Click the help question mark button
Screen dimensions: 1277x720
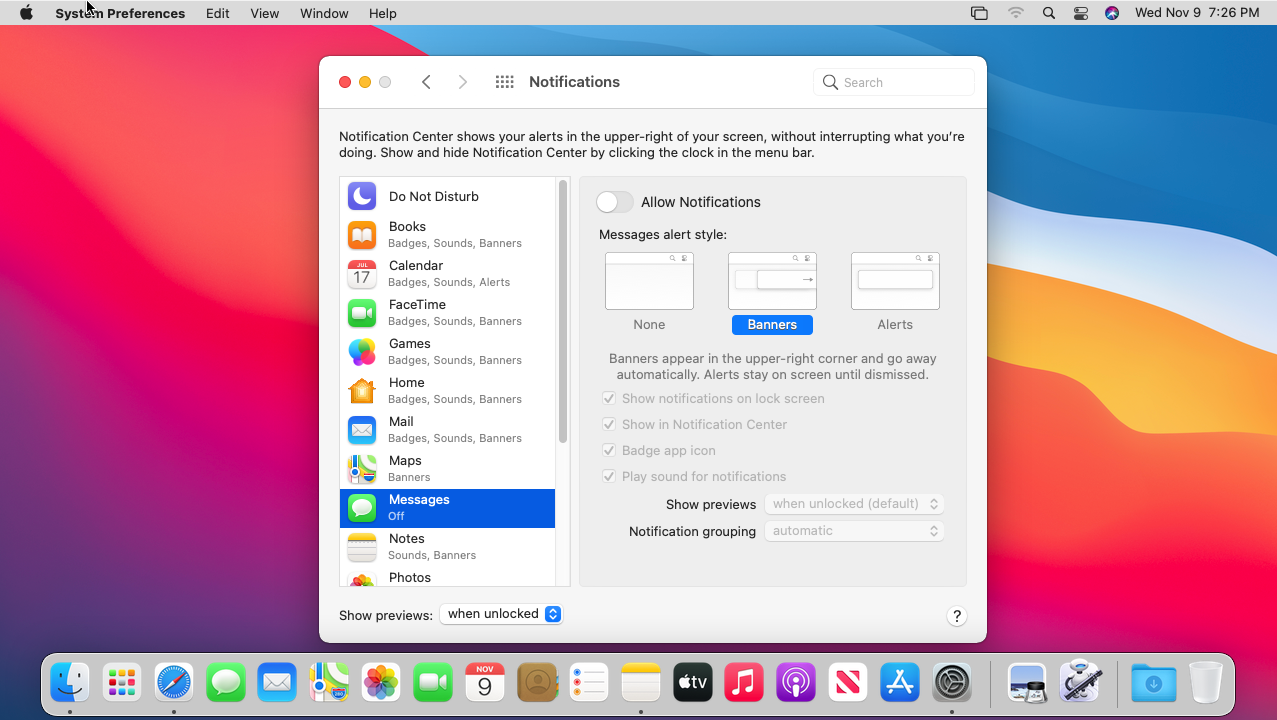pyautogui.click(x=956, y=616)
